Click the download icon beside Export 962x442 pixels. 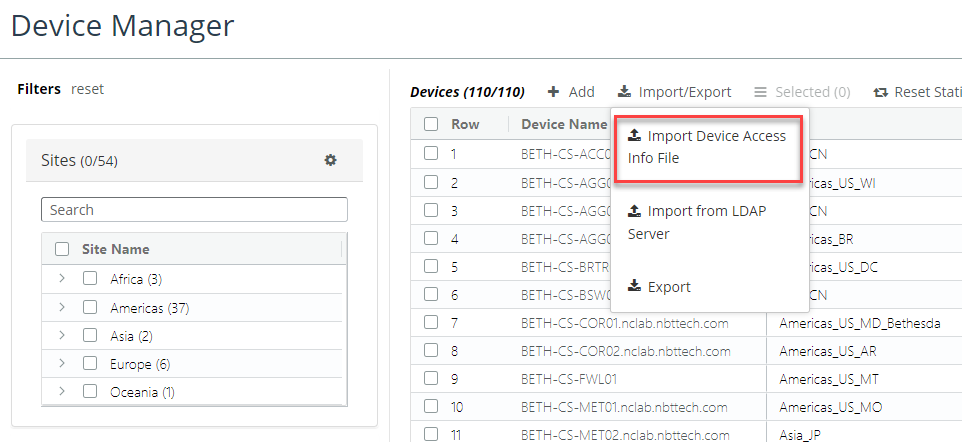click(x=634, y=287)
